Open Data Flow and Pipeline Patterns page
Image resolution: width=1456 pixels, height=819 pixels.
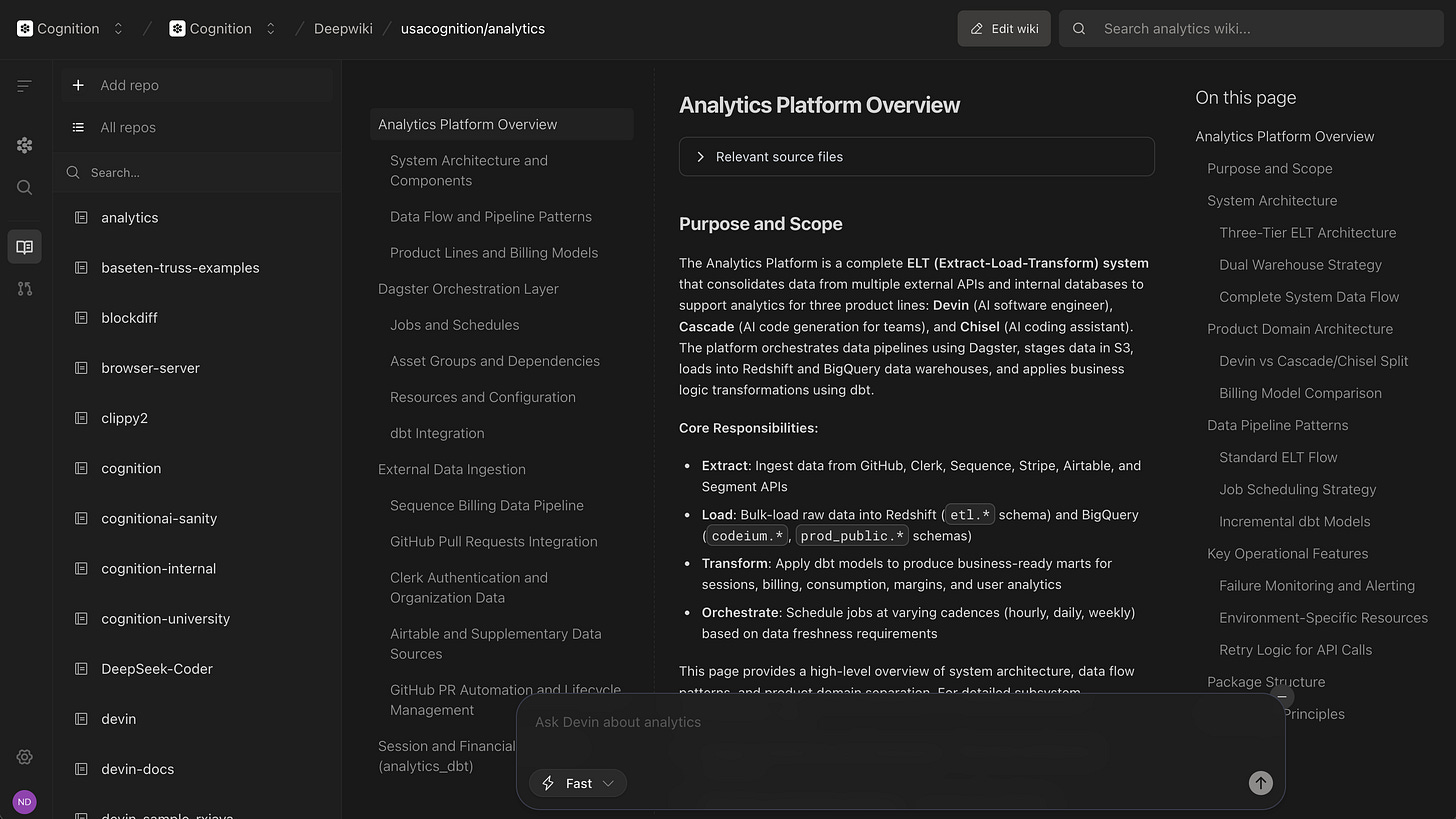click(x=491, y=217)
